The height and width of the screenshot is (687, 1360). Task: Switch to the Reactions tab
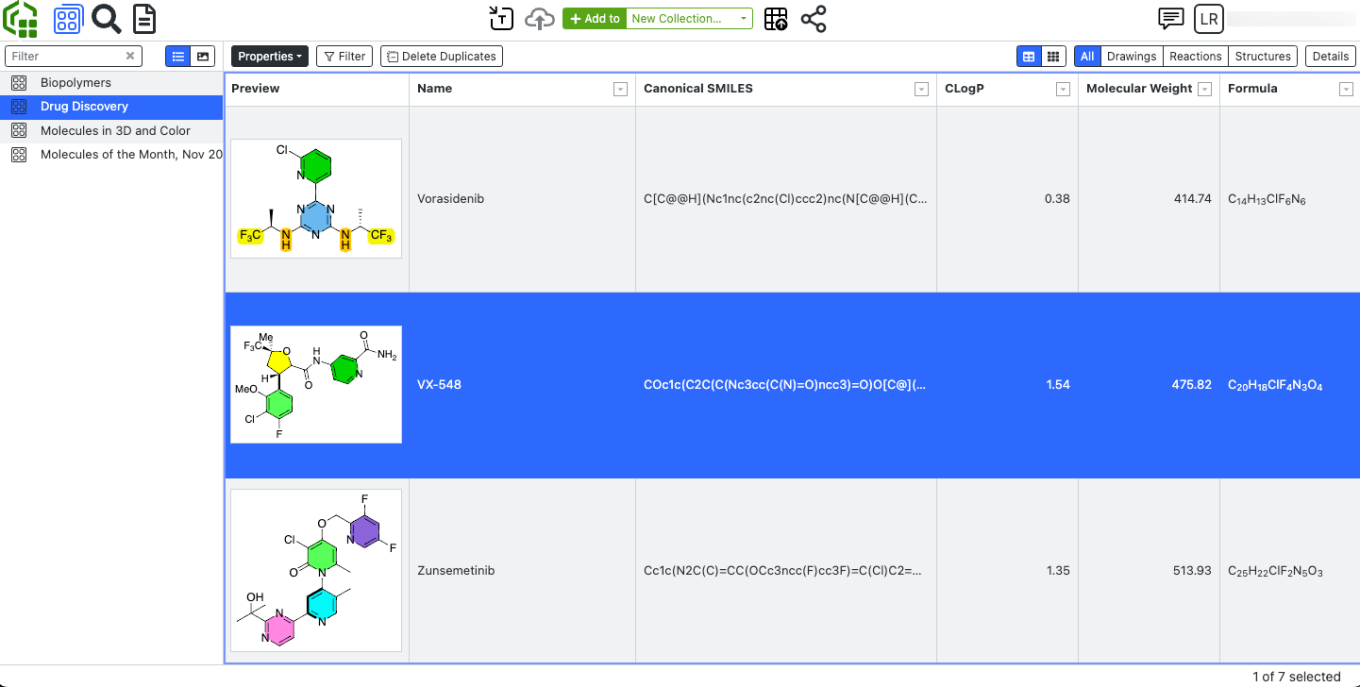click(x=1195, y=56)
